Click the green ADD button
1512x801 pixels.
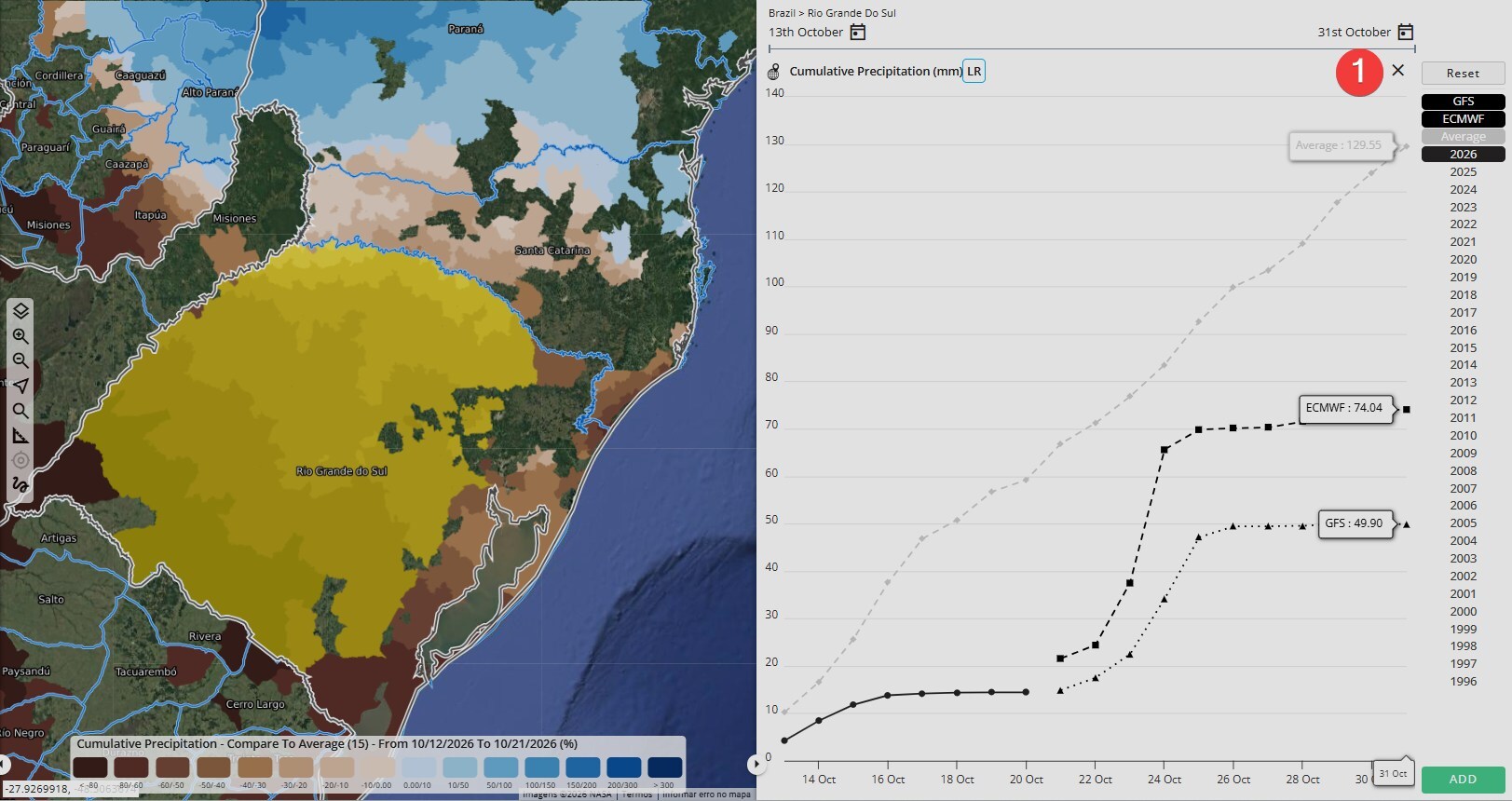point(1463,780)
